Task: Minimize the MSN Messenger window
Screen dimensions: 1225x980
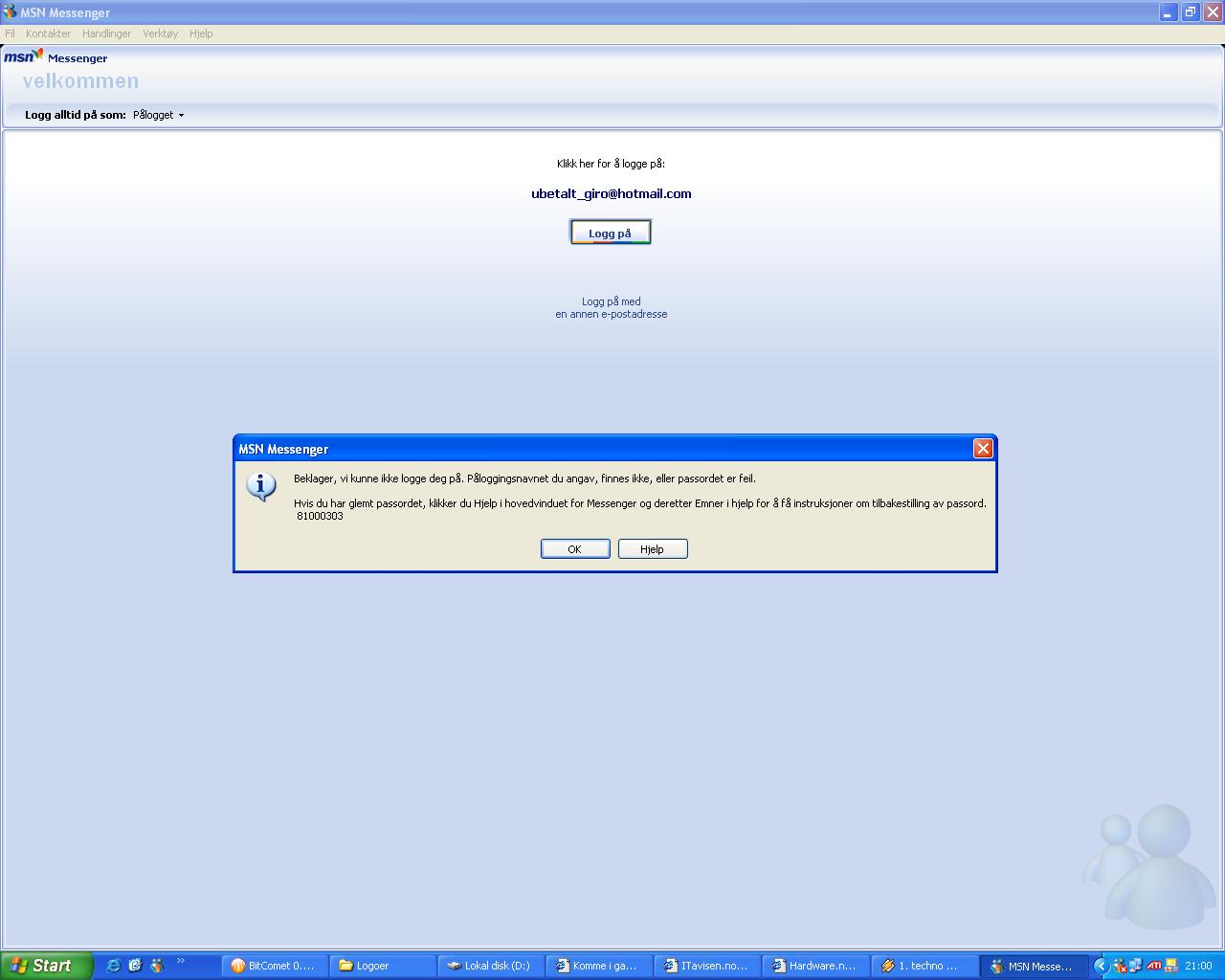Action: pos(1169,12)
